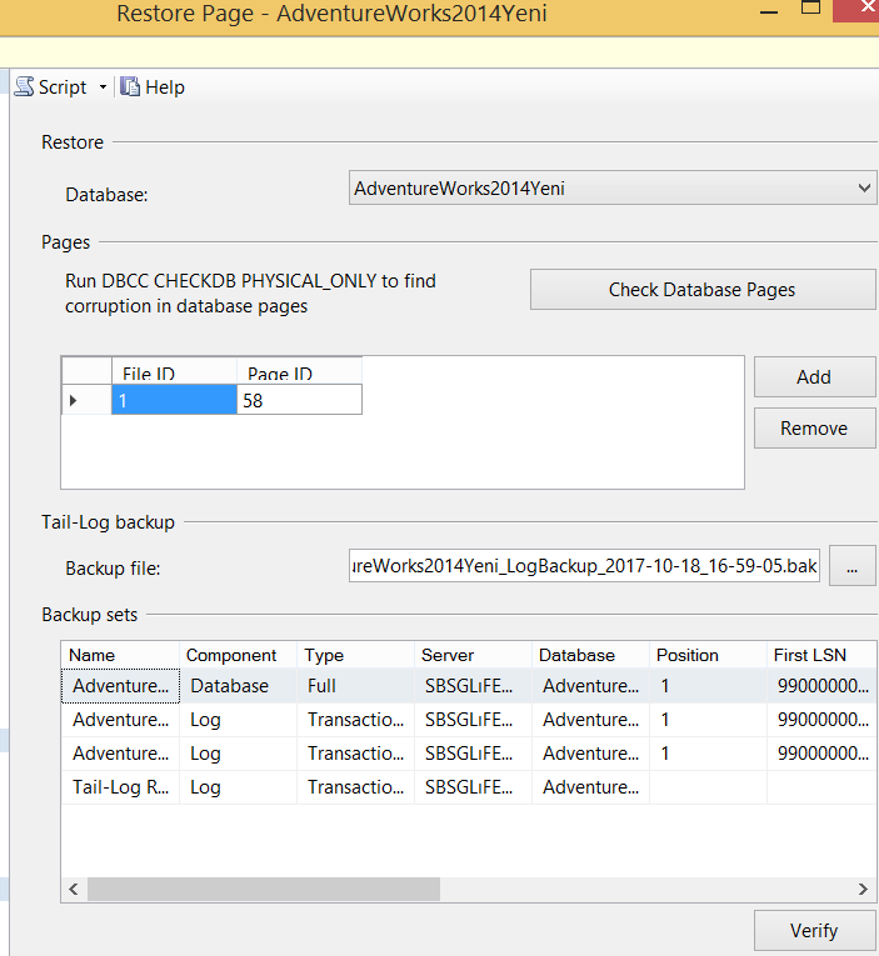This screenshot has height=956, width=879.
Task: Click the First LSN column header
Action: pos(821,655)
